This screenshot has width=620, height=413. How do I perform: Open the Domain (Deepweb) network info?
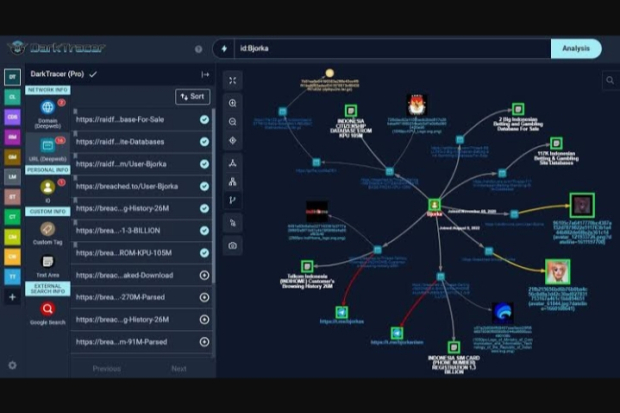tap(47, 111)
